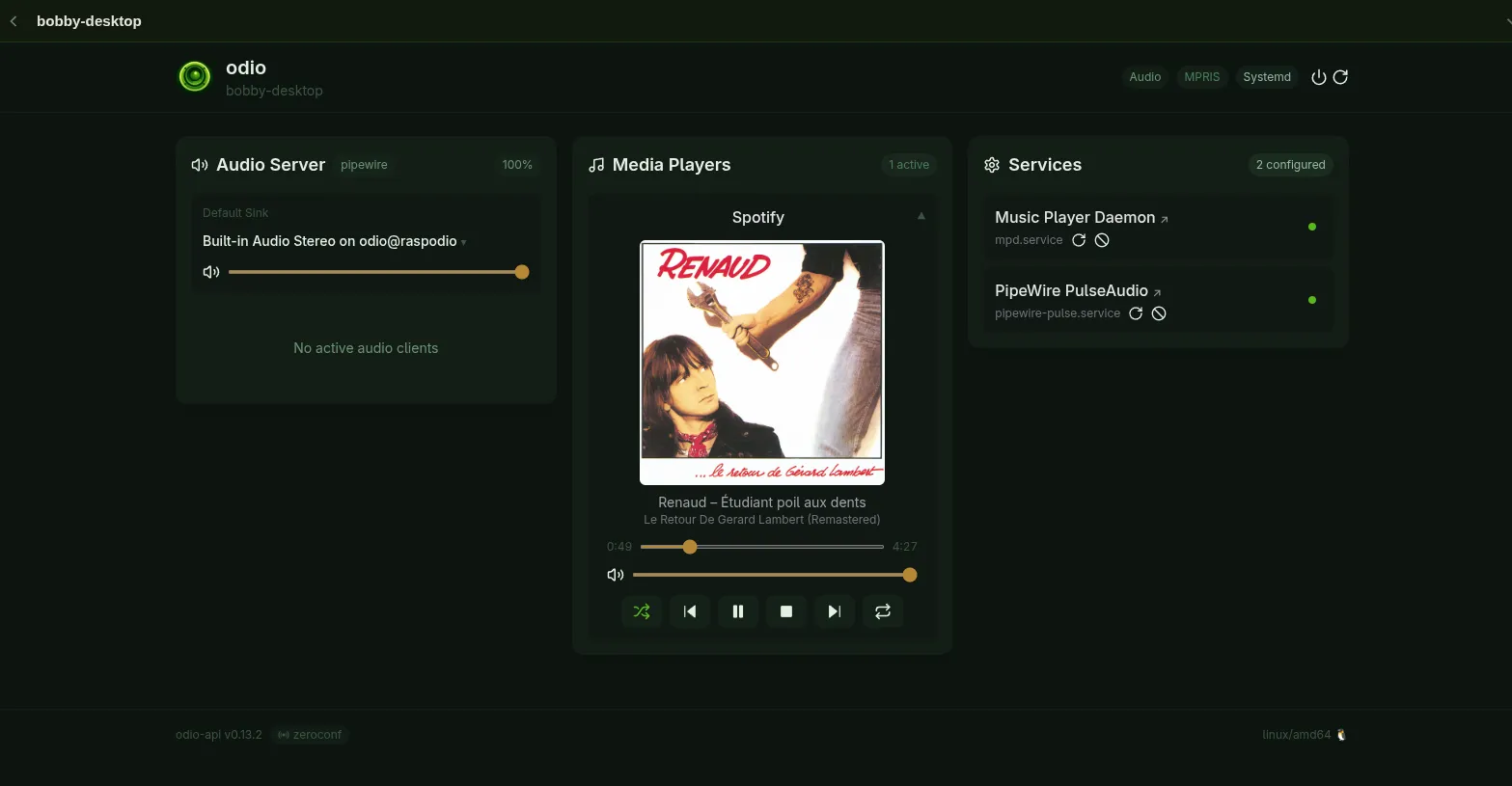Click the No active audio clients message
Viewport: 1512px width, 786px height.
(366, 348)
